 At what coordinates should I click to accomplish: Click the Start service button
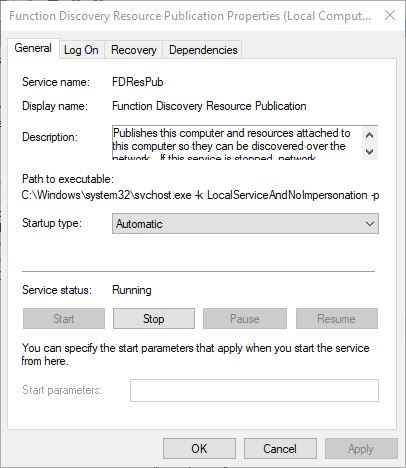(64, 319)
